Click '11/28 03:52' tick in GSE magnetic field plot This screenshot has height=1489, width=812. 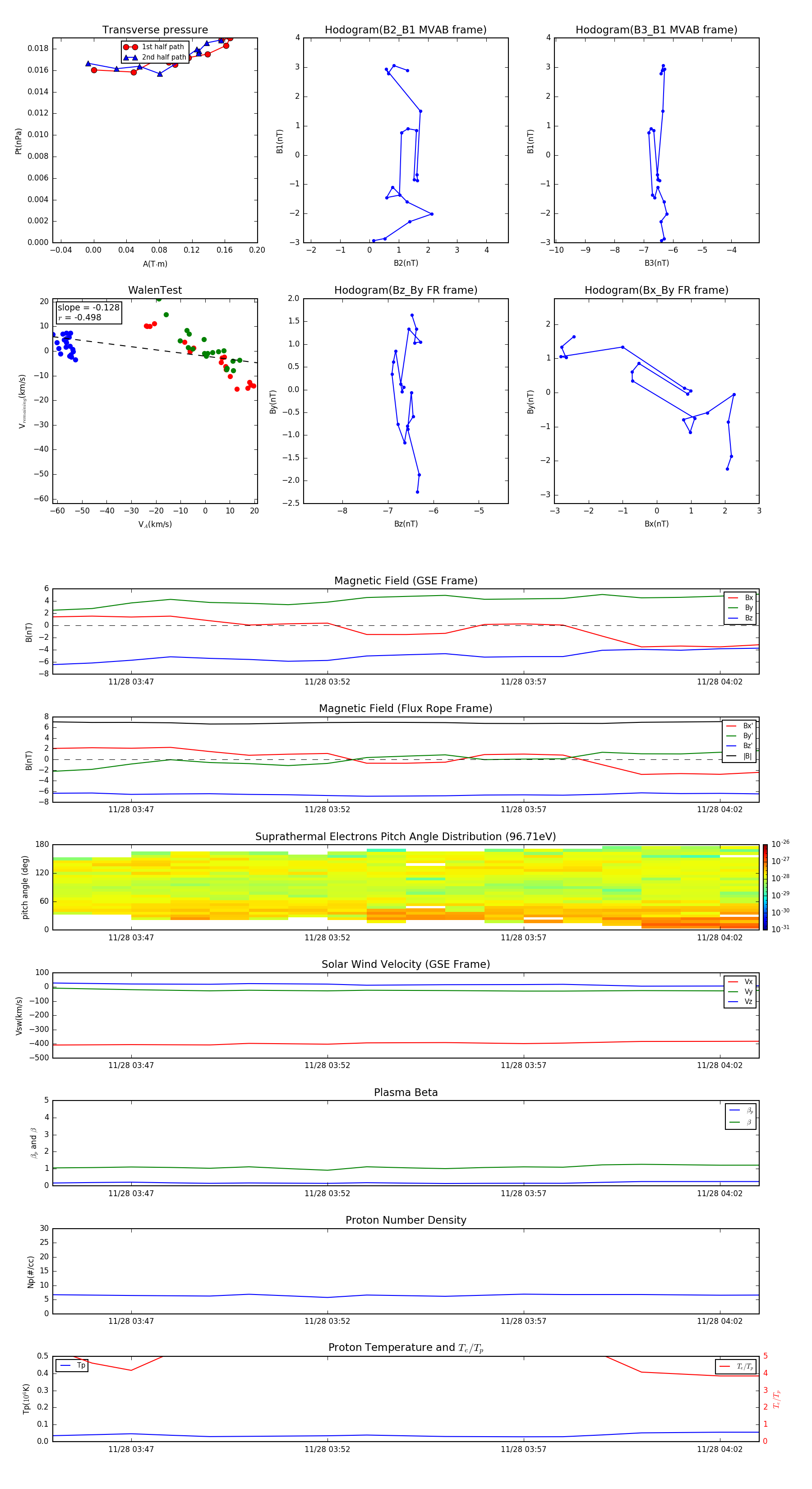point(327,682)
